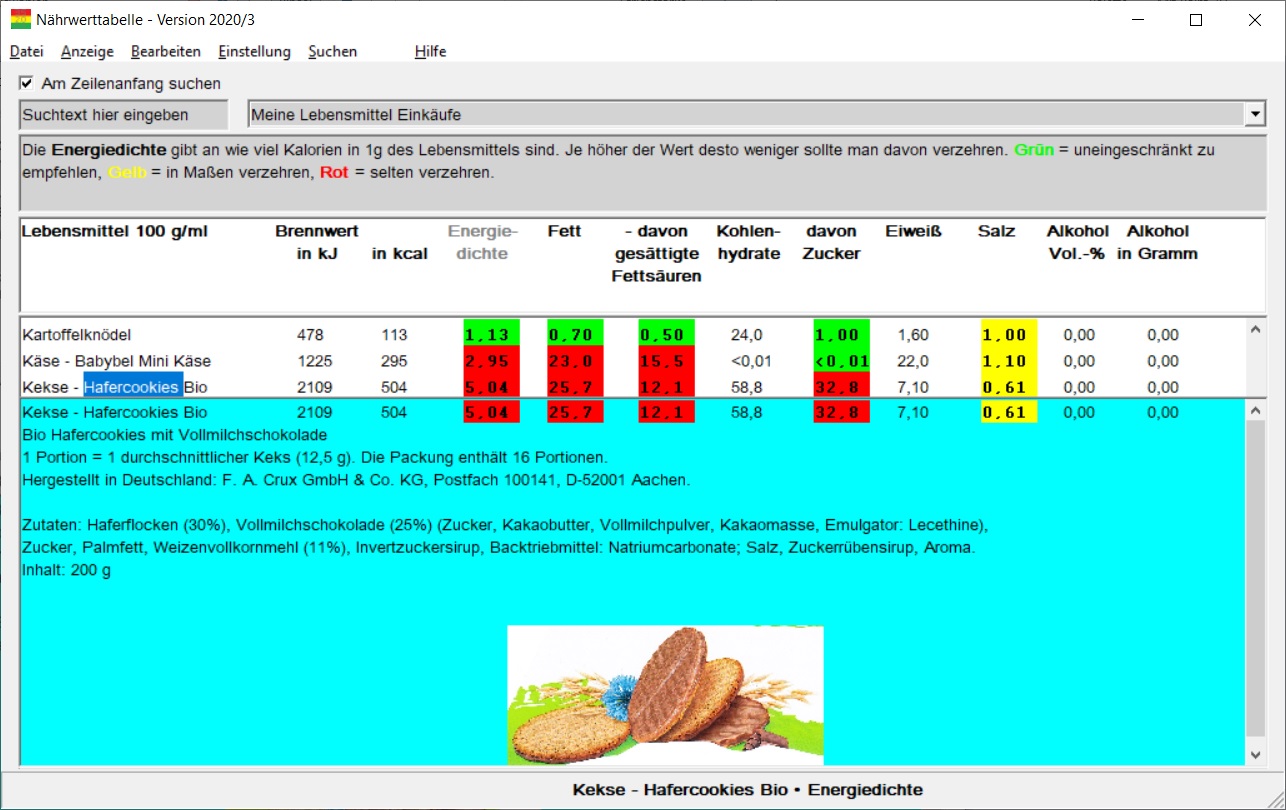This screenshot has height=810, width=1286.
Task: Select the Kartoffelknödel row in list
Action: pyautogui.click(x=632, y=335)
